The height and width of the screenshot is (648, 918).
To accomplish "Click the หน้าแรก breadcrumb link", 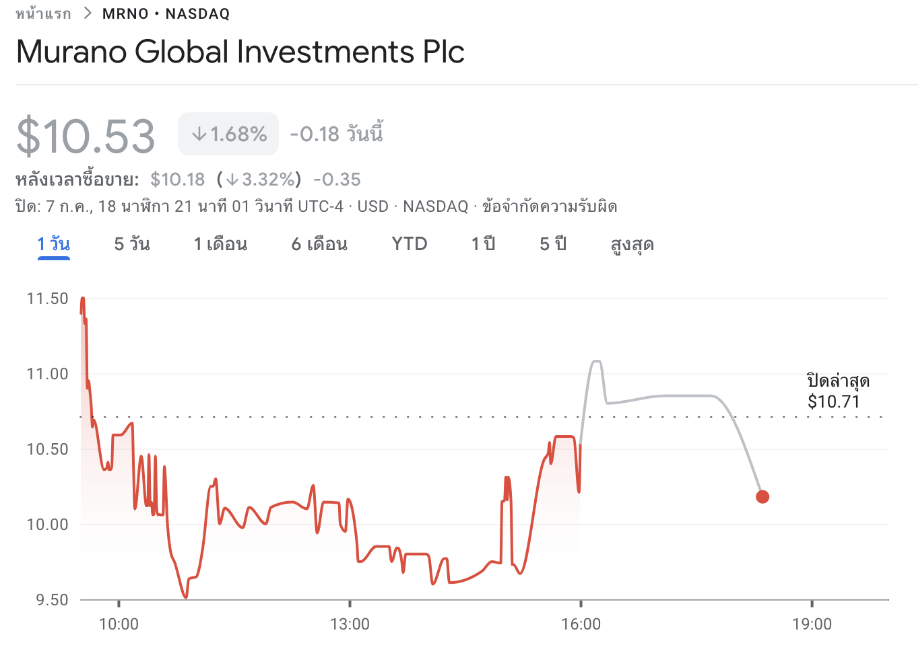I will coord(43,14).
